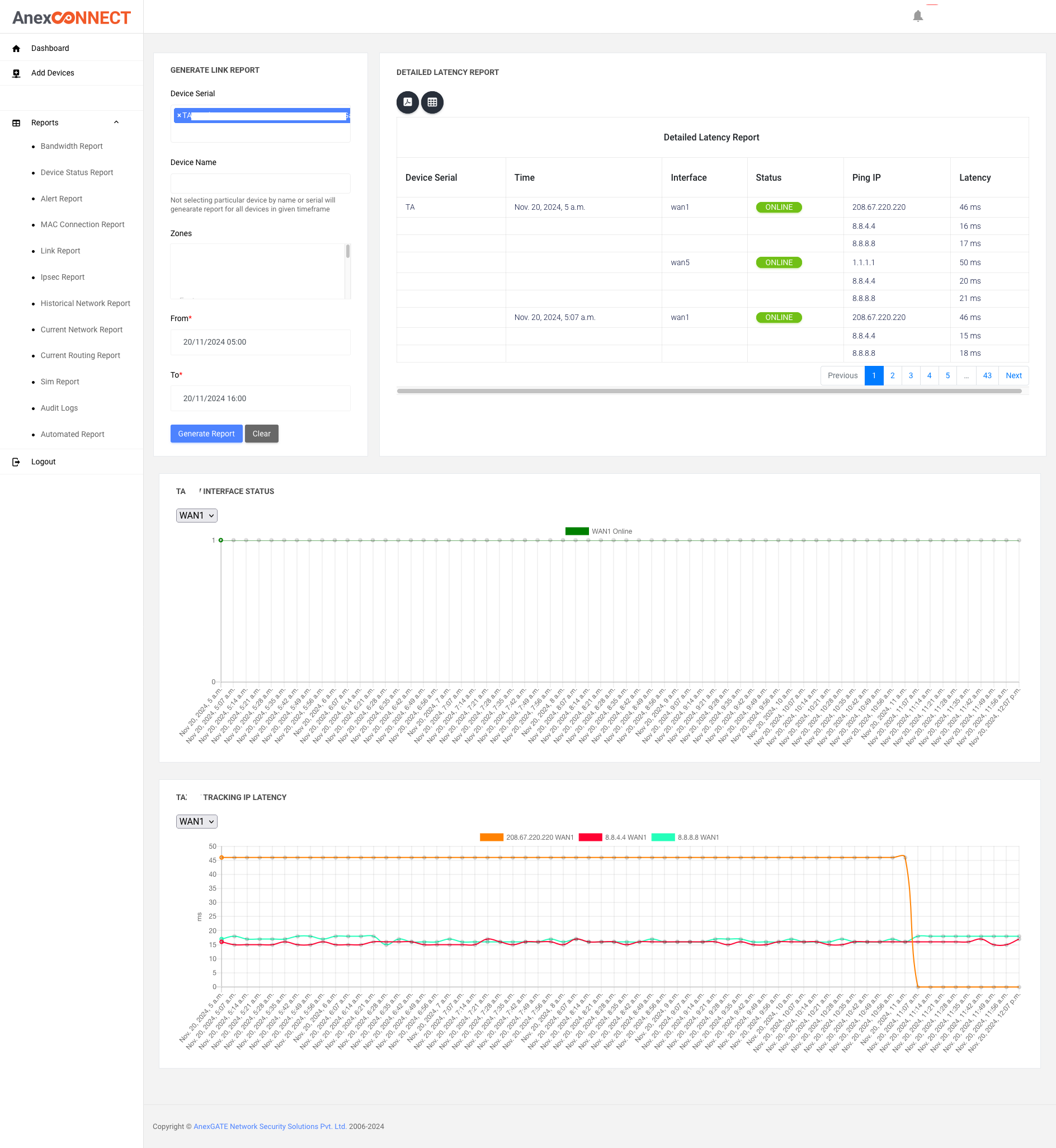The height and width of the screenshot is (1148, 1056).
Task: Click the Add Devices icon
Action: tap(16, 73)
